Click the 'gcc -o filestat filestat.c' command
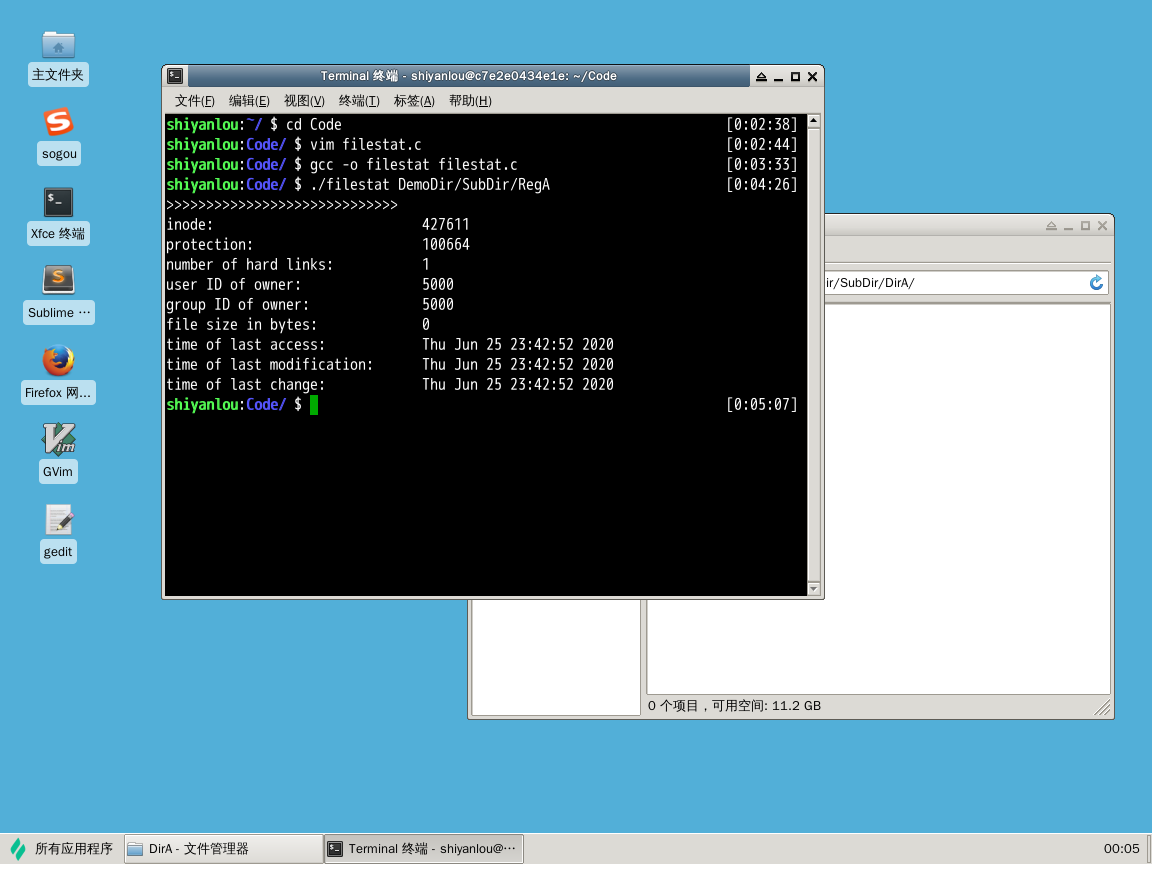This screenshot has height=896, width=1152. click(x=414, y=165)
